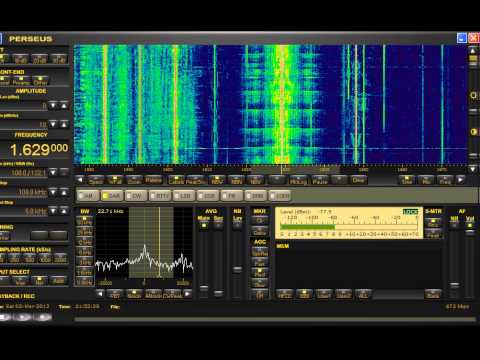Enable the -10 dB attenuator
480x360 pixels.
pyautogui.click(x=21, y=59)
